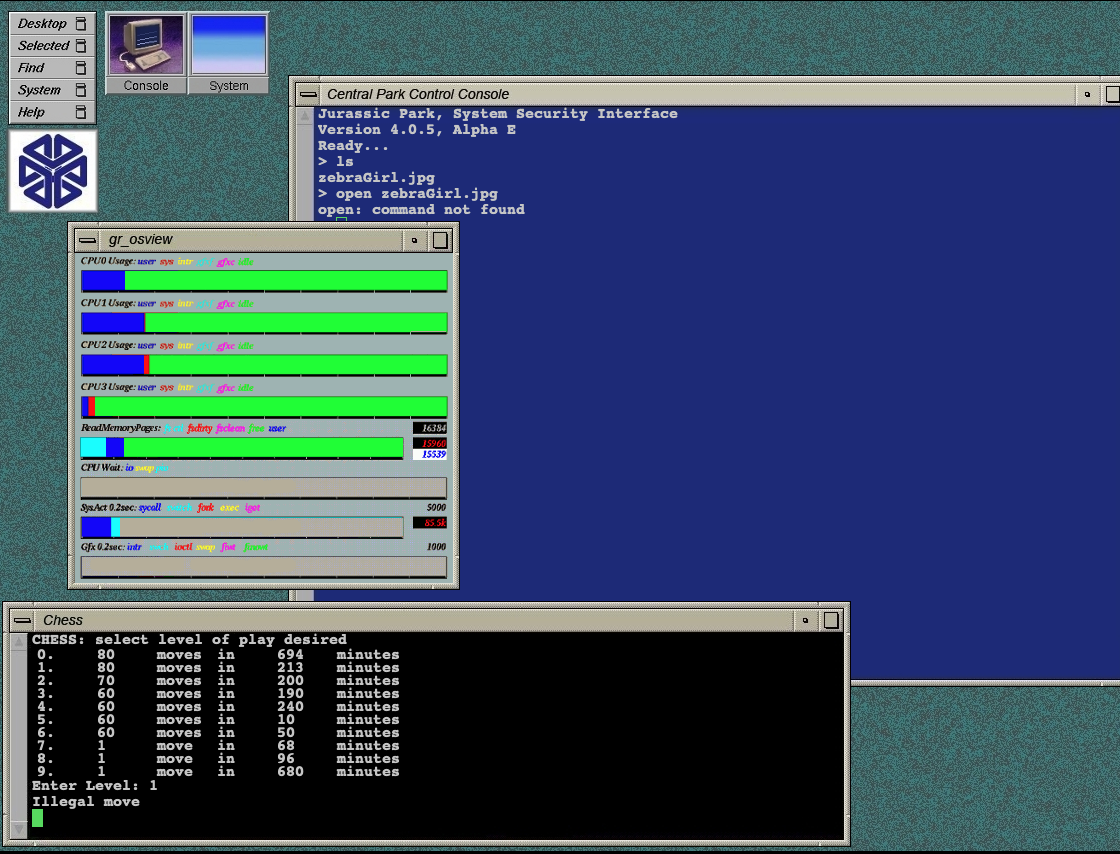Click the "Illegal move" message in Chess
This screenshot has width=1120, height=854.
86,802
